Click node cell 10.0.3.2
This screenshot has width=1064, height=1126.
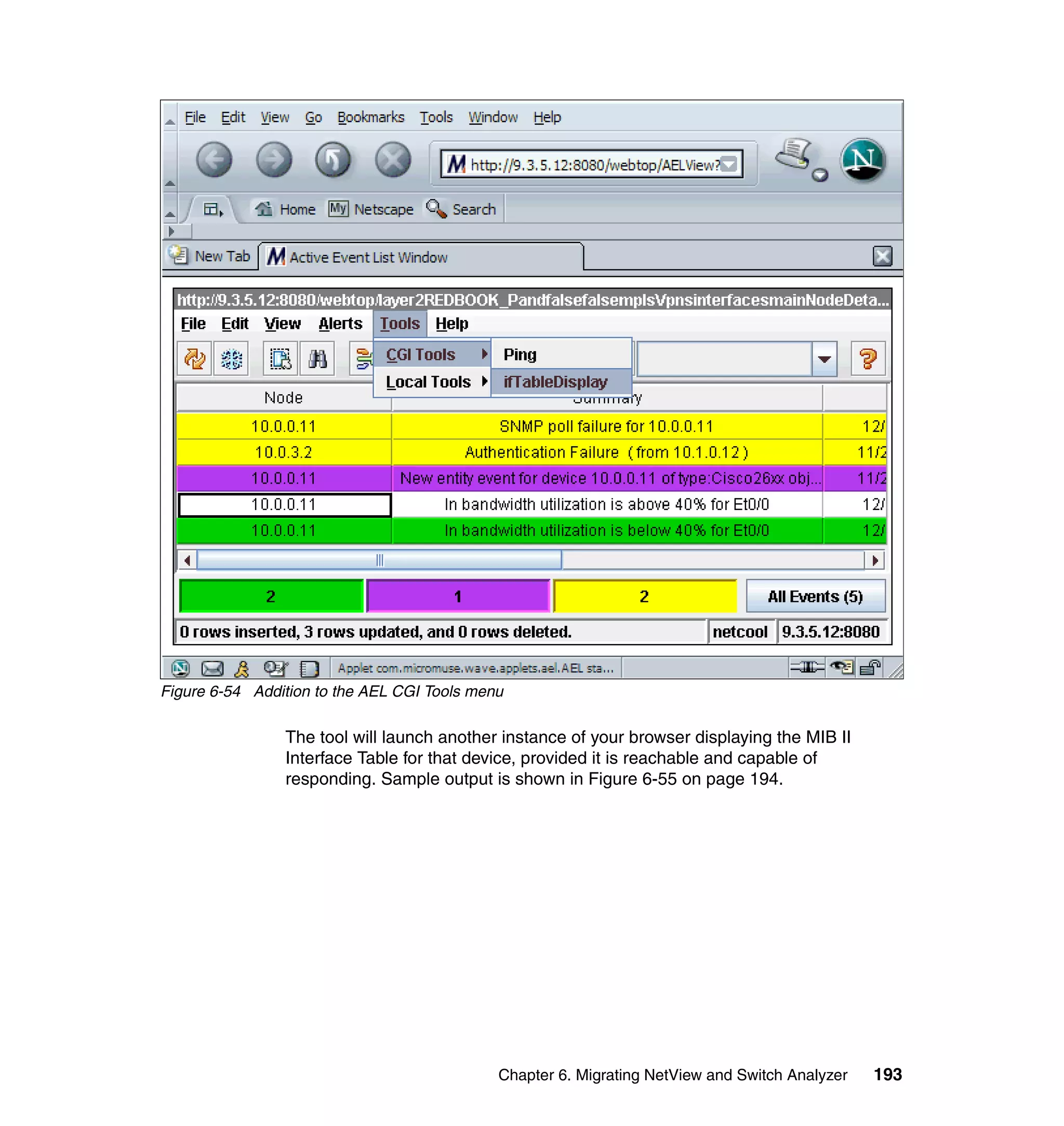click(284, 452)
